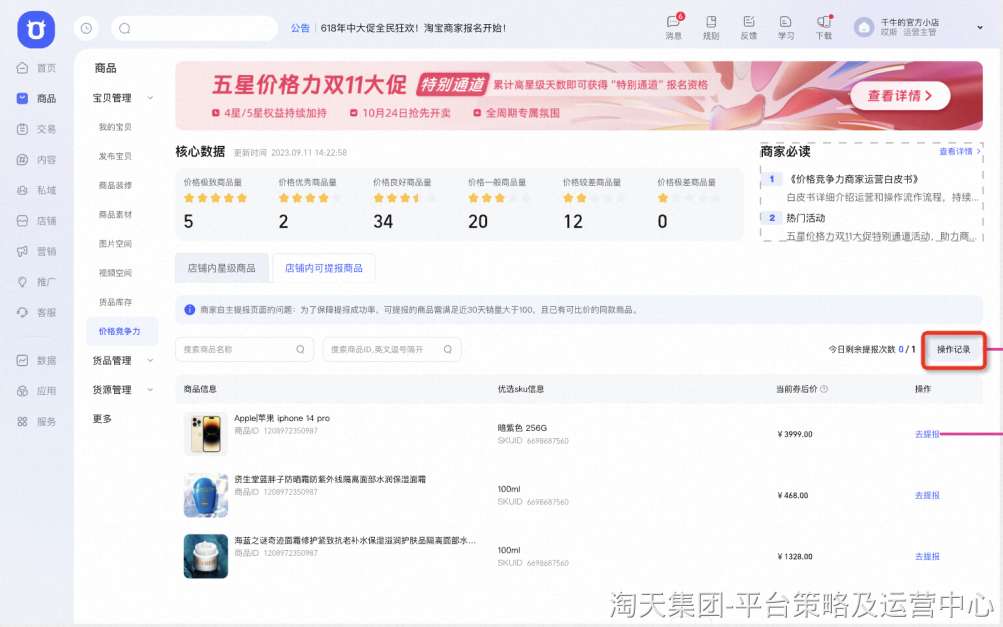The height and width of the screenshot is (627, 1003).
Task: Click the 搜索商品名称 input field
Action: [244, 349]
